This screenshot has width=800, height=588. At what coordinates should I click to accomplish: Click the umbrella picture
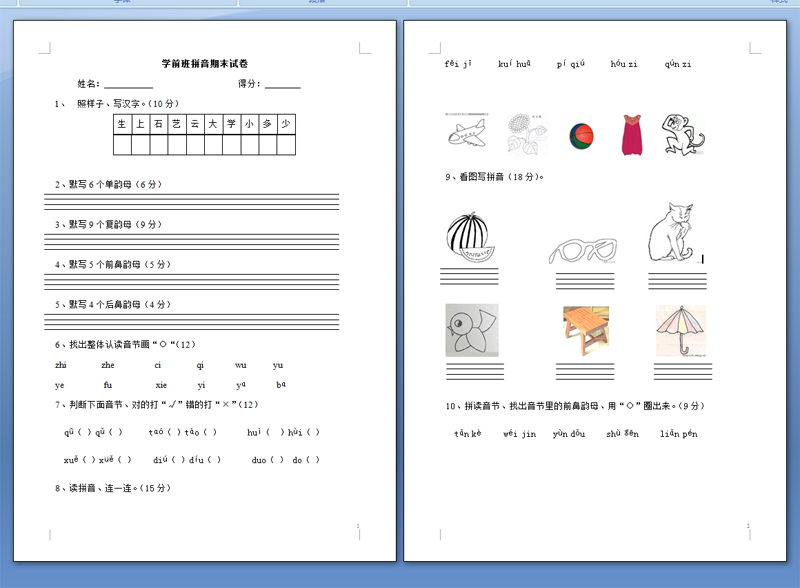[x=681, y=330]
